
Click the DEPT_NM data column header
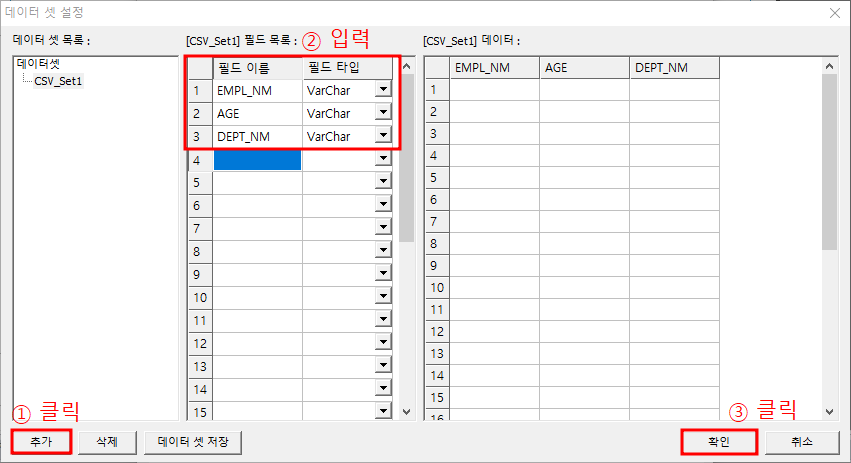pyautogui.click(x=675, y=68)
